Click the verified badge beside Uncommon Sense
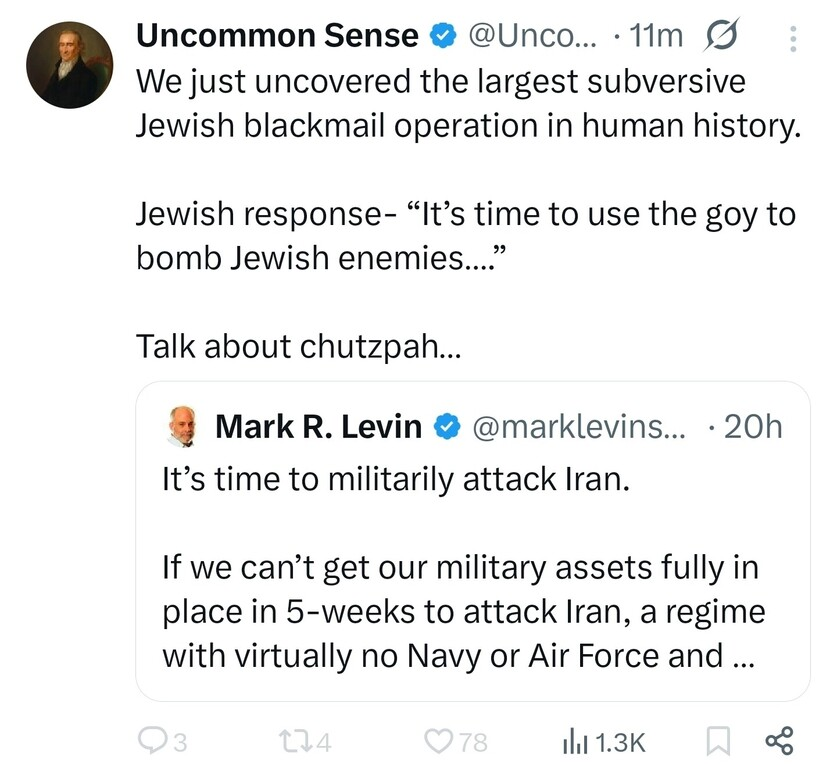 pyautogui.click(x=439, y=37)
